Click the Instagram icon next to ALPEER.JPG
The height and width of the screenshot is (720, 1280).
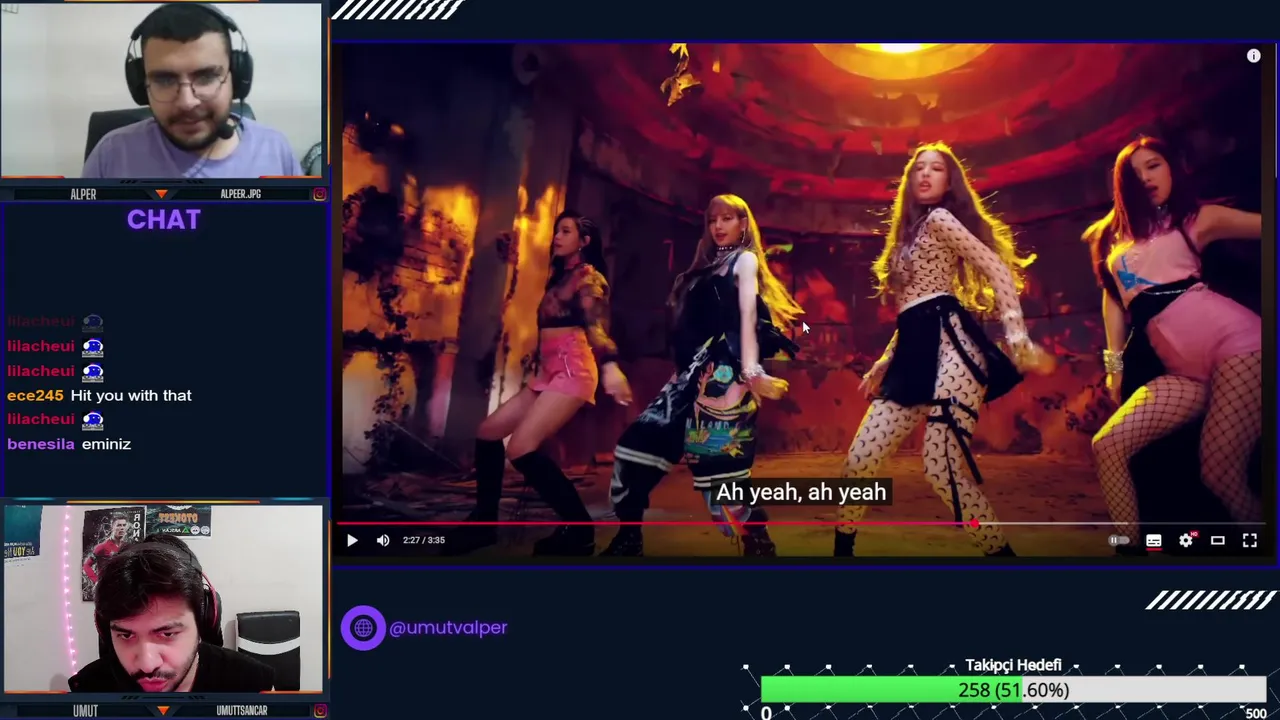click(319, 194)
